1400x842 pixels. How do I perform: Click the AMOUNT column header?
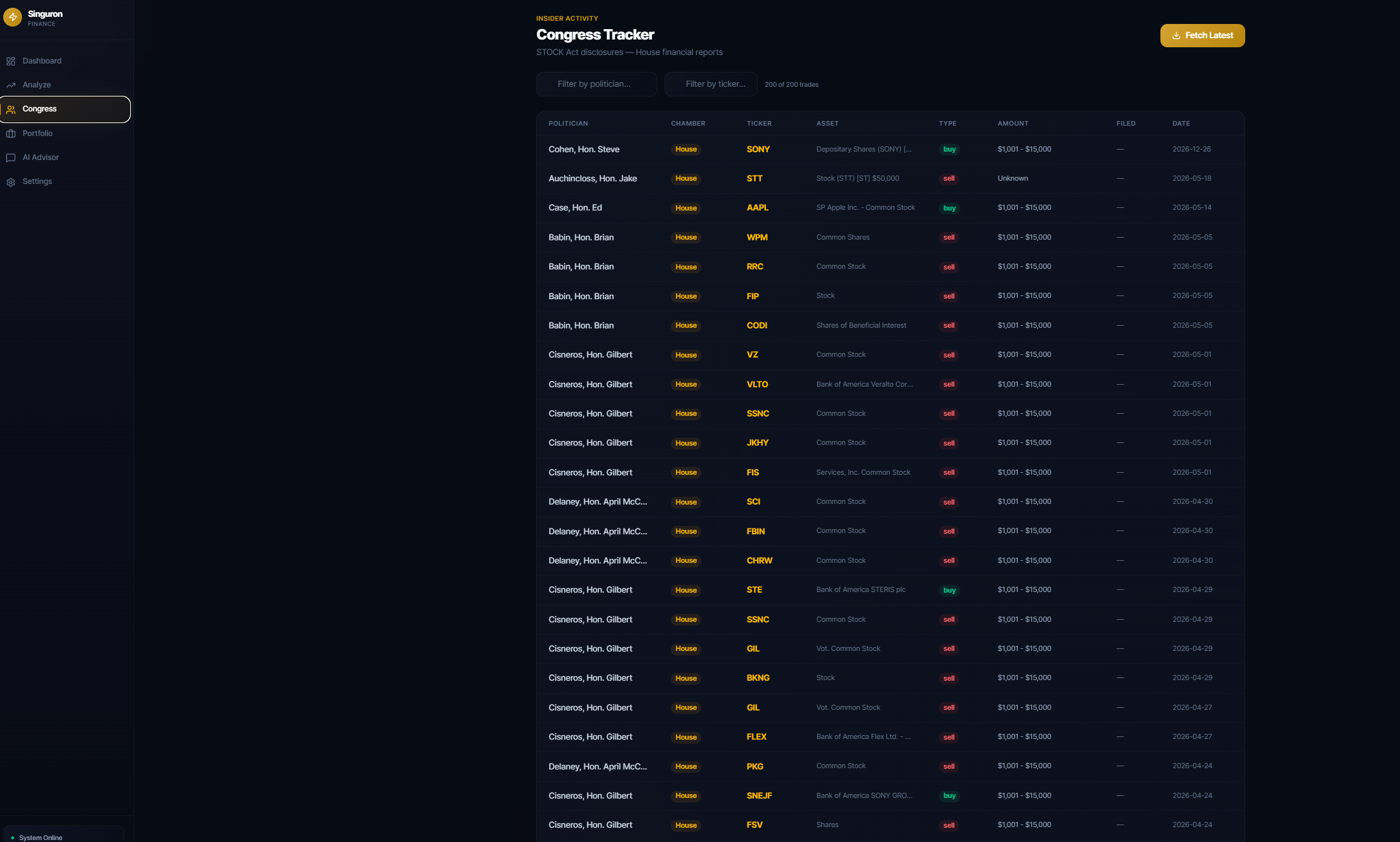point(1013,123)
